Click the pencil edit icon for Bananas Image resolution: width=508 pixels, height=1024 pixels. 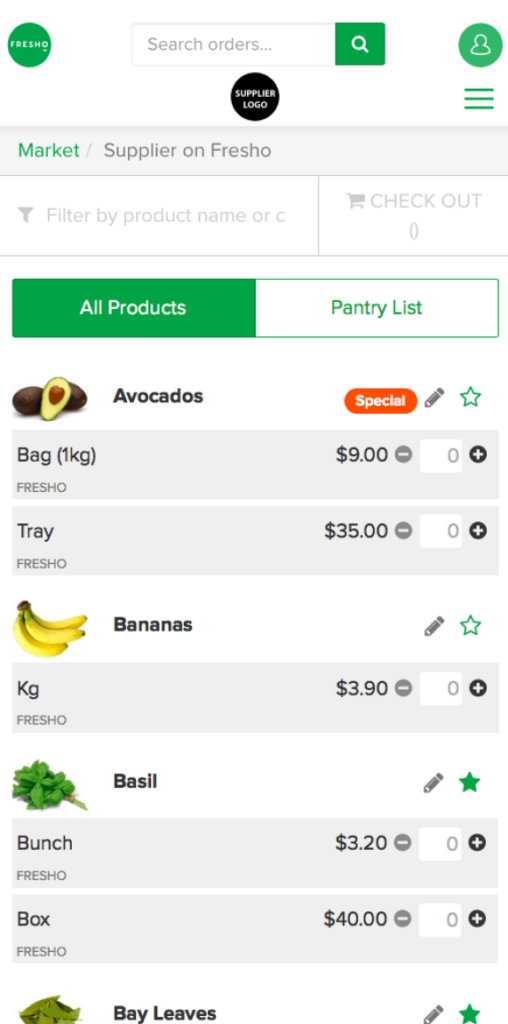point(434,626)
